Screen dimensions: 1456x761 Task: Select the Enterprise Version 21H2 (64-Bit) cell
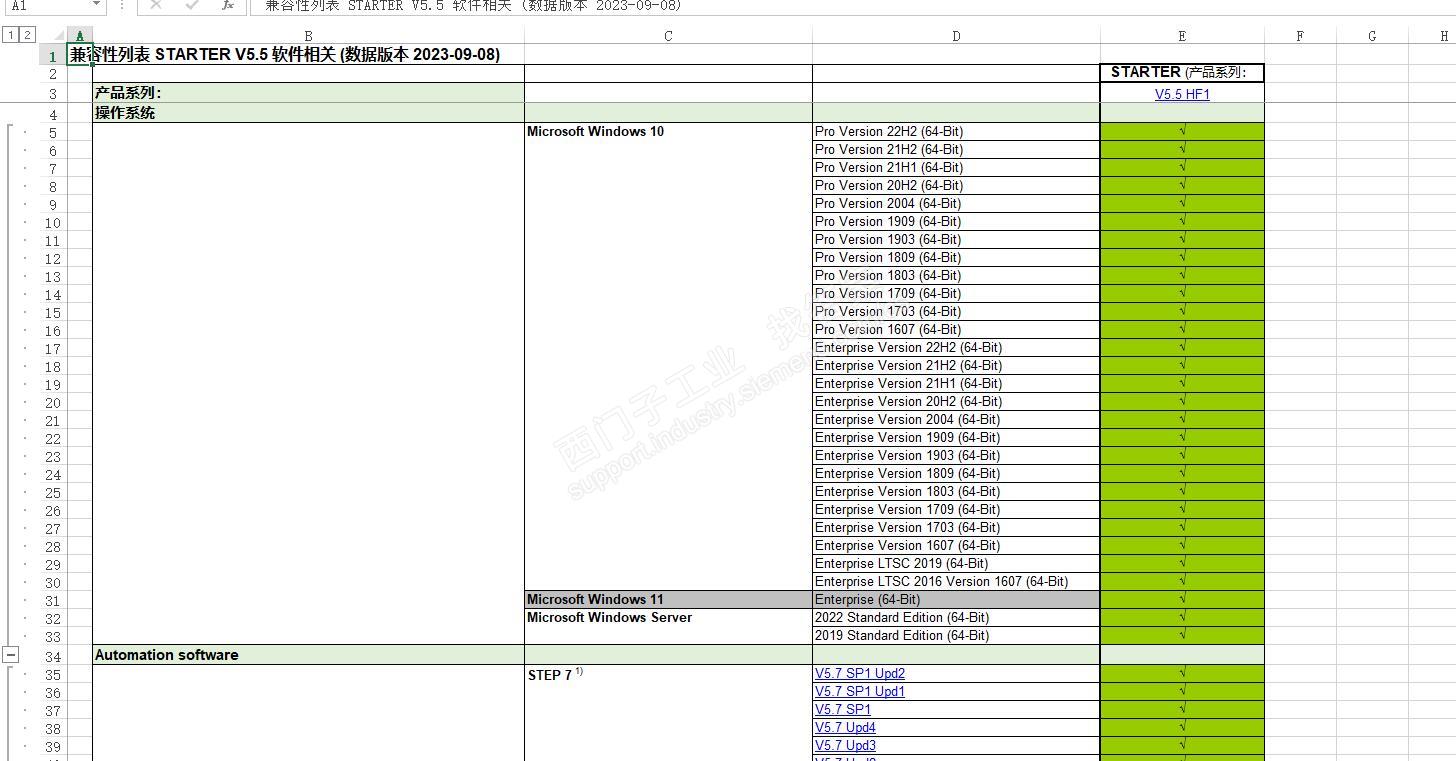tap(956, 365)
